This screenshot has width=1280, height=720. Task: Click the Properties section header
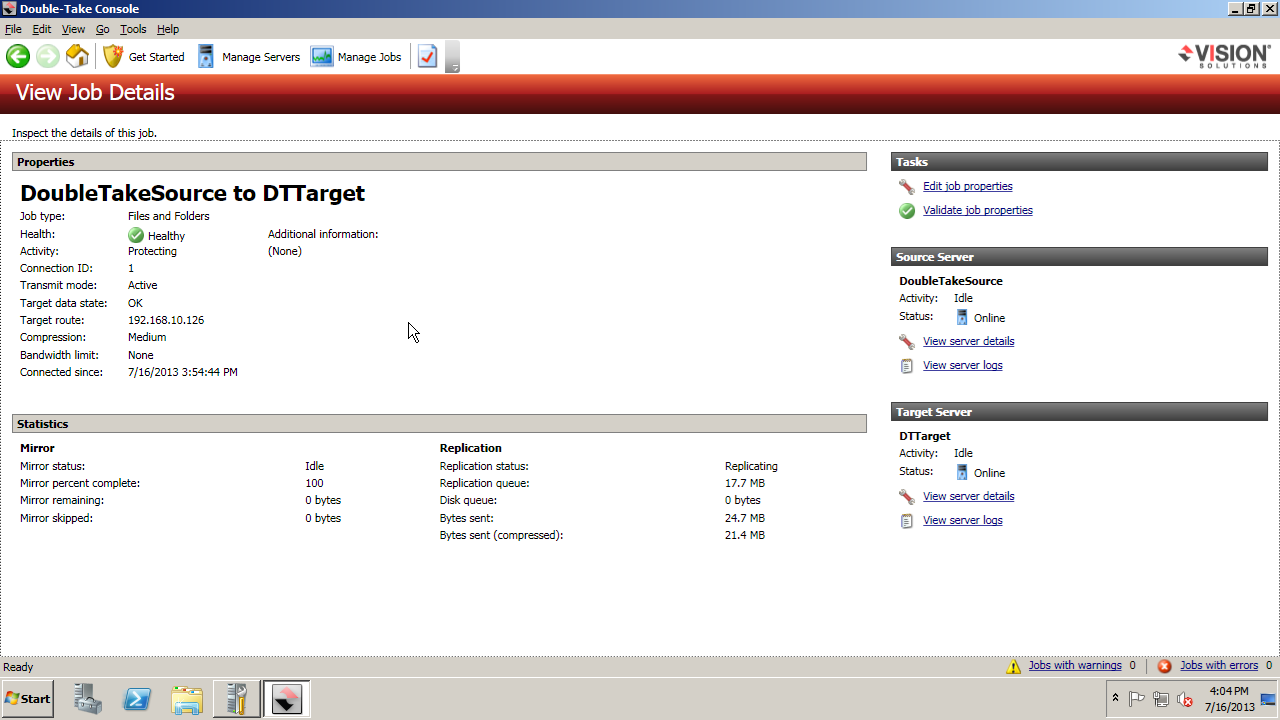(x=439, y=162)
